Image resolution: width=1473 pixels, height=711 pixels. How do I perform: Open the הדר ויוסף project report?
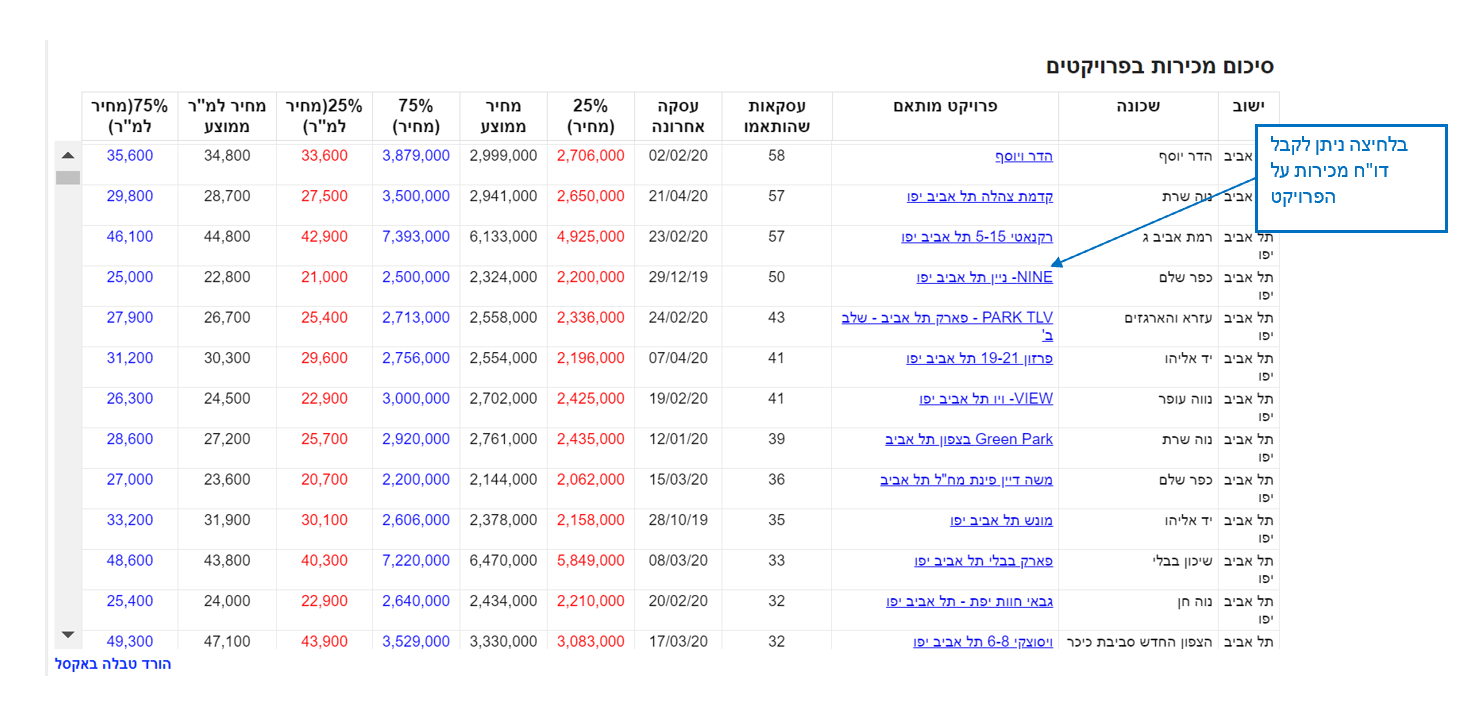[x=1023, y=156]
